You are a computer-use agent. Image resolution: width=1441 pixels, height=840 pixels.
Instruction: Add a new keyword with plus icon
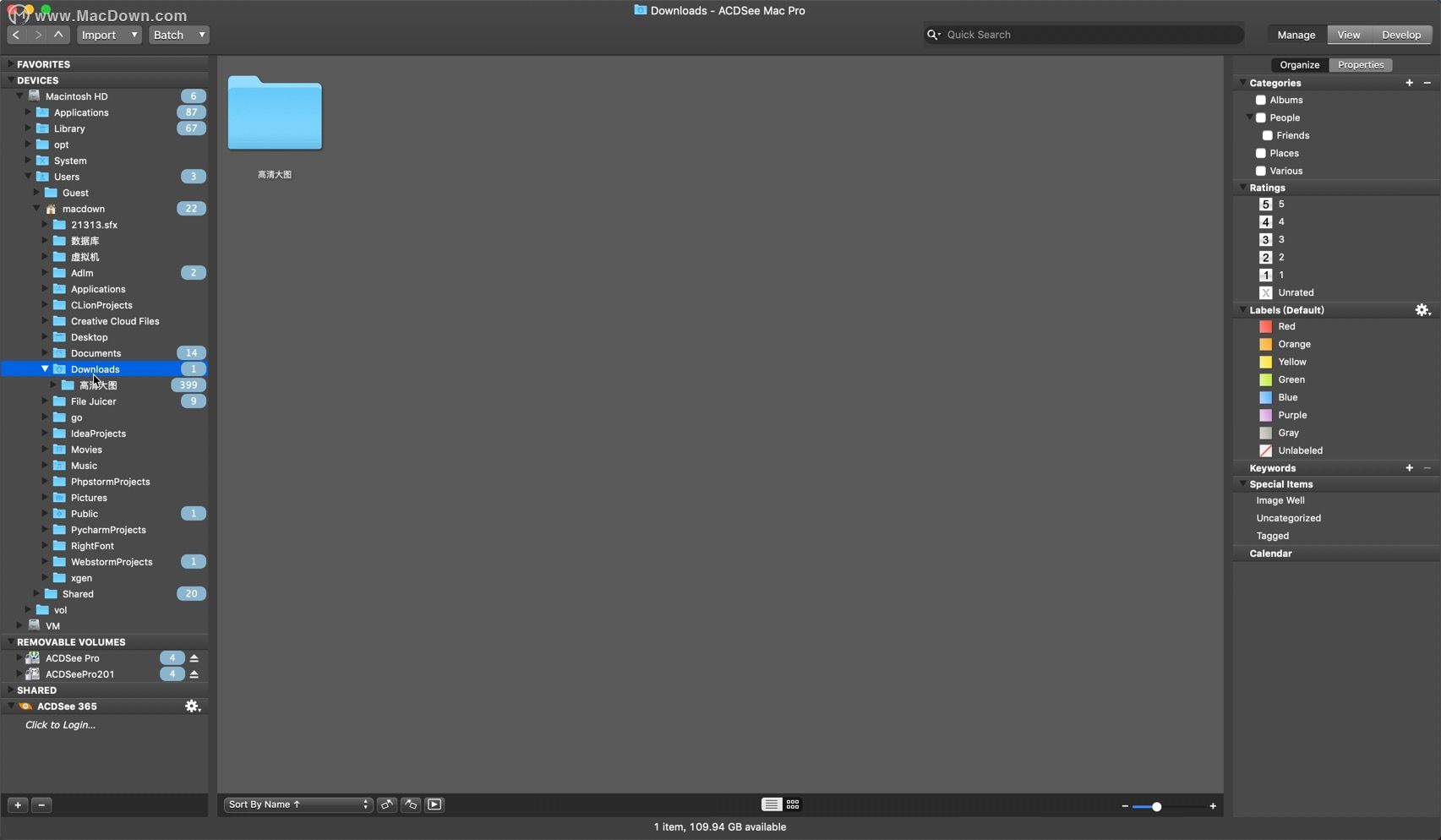(1409, 468)
